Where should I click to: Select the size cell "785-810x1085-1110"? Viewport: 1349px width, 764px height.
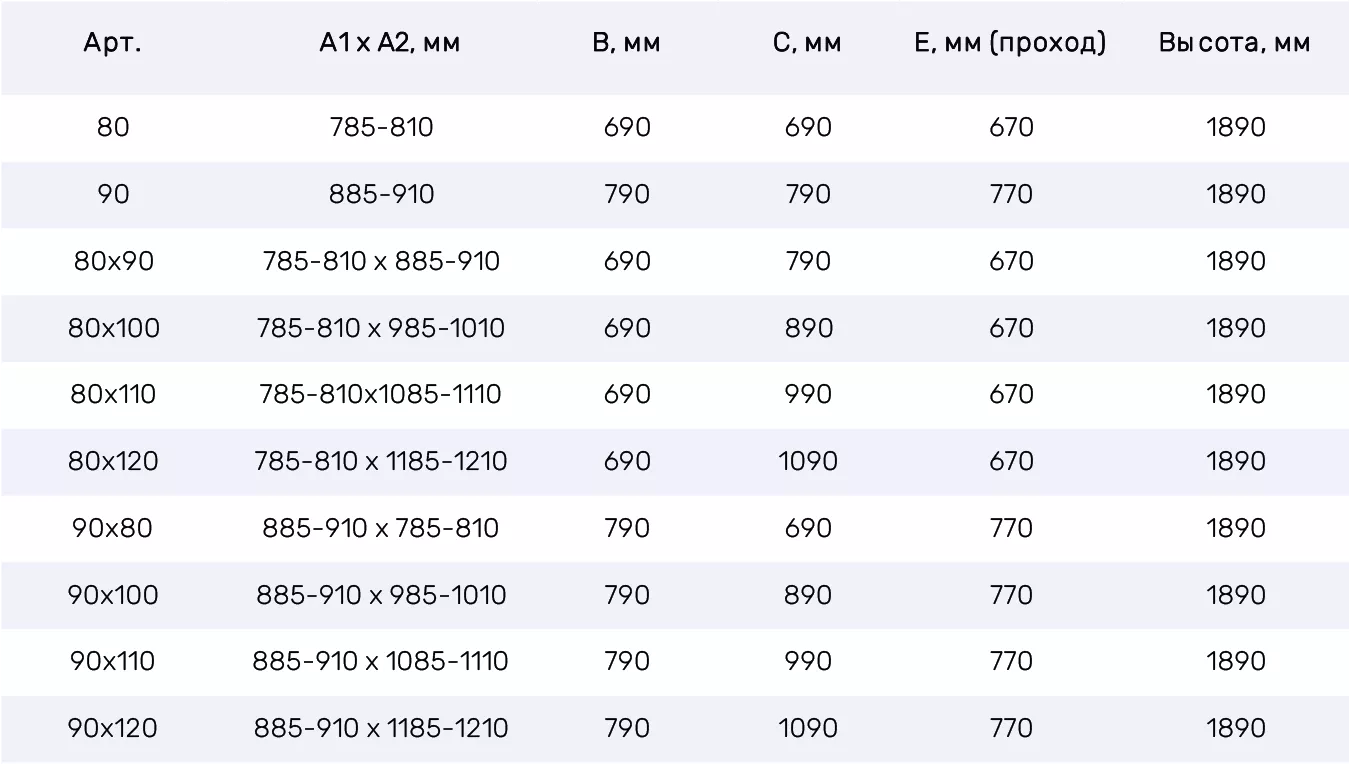[x=381, y=394]
